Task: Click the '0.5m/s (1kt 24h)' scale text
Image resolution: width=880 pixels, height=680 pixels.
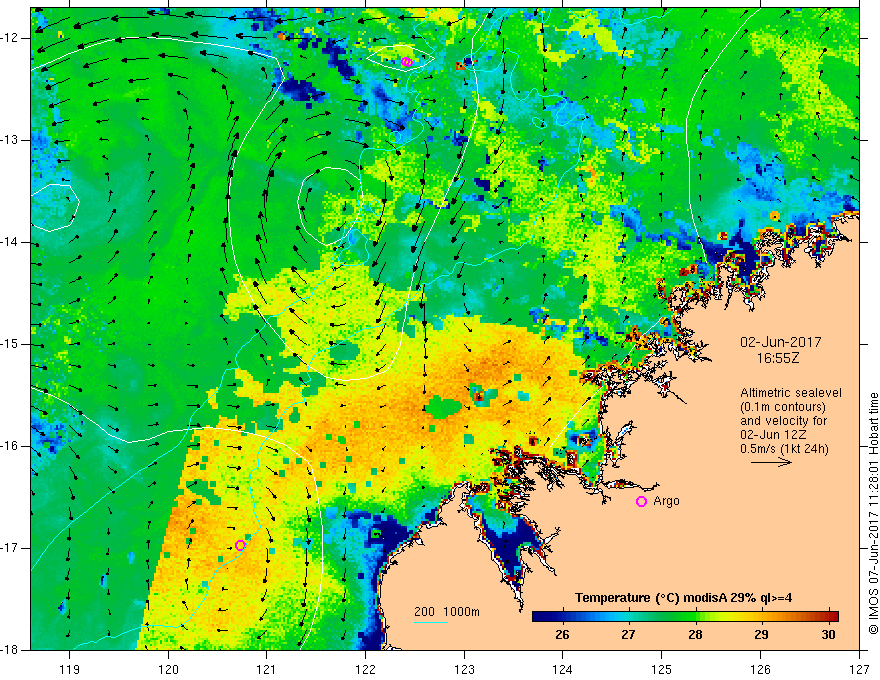Action: (x=784, y=449)
